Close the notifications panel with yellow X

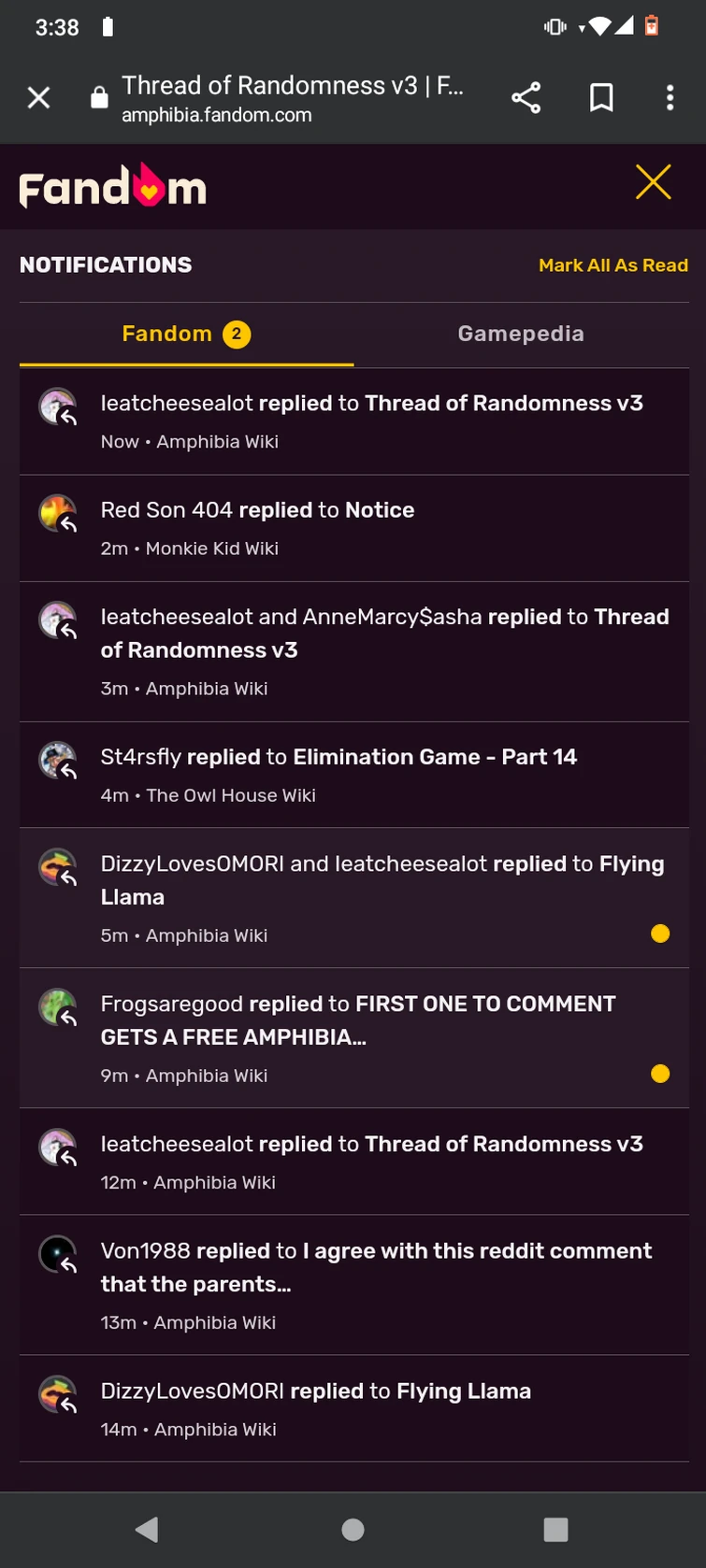pyautogui.click(x=653, y=182)
